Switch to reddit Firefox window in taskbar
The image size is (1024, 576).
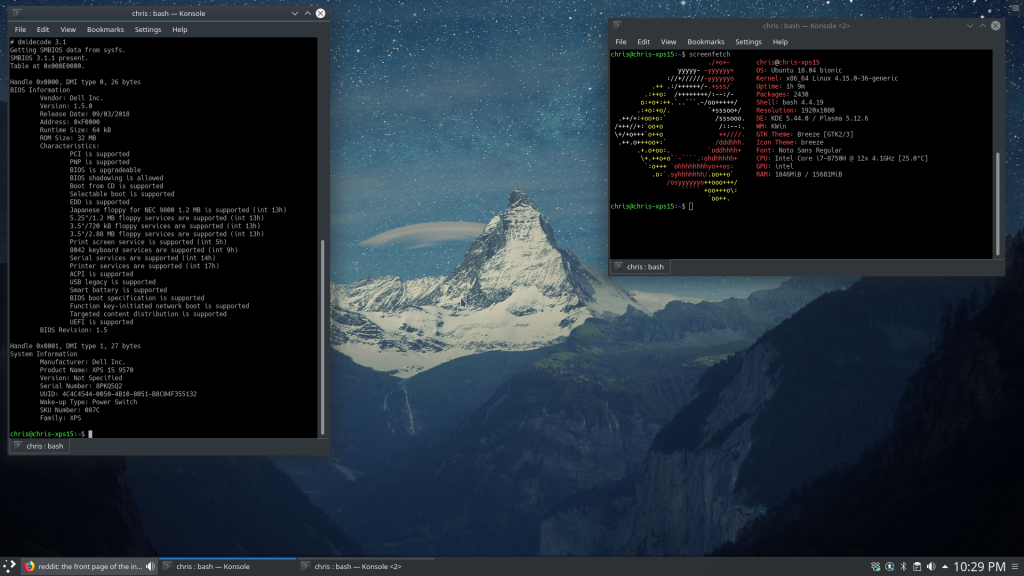[90, 566]
